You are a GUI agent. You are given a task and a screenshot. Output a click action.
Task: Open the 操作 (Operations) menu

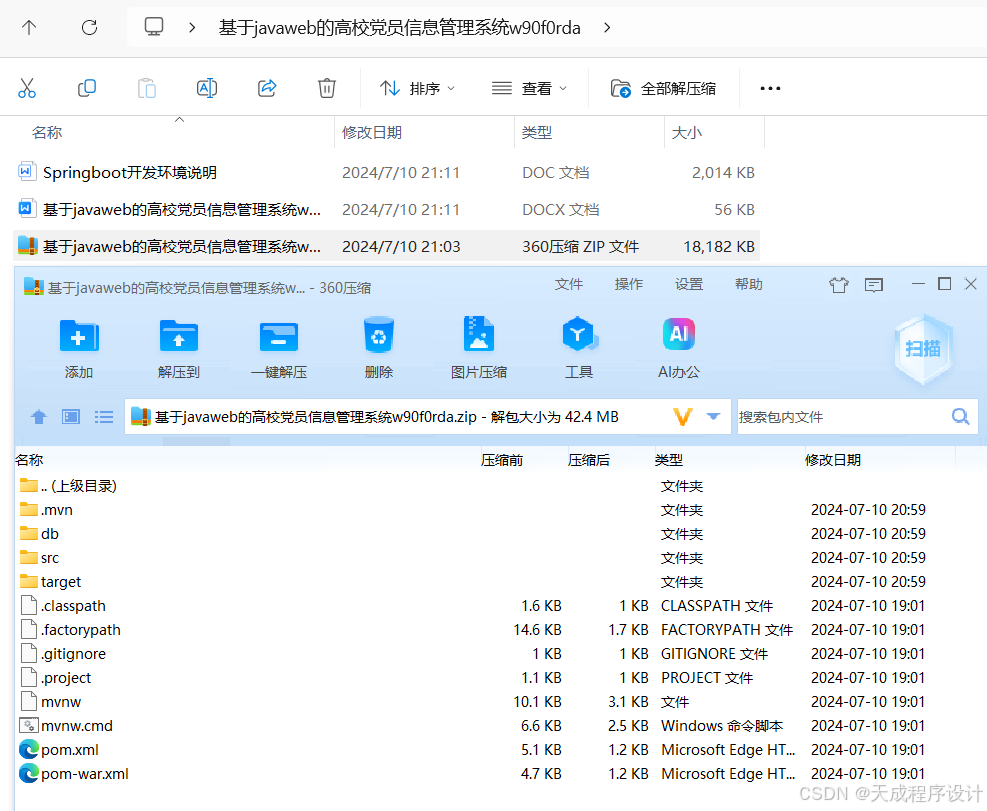[628, 284]
